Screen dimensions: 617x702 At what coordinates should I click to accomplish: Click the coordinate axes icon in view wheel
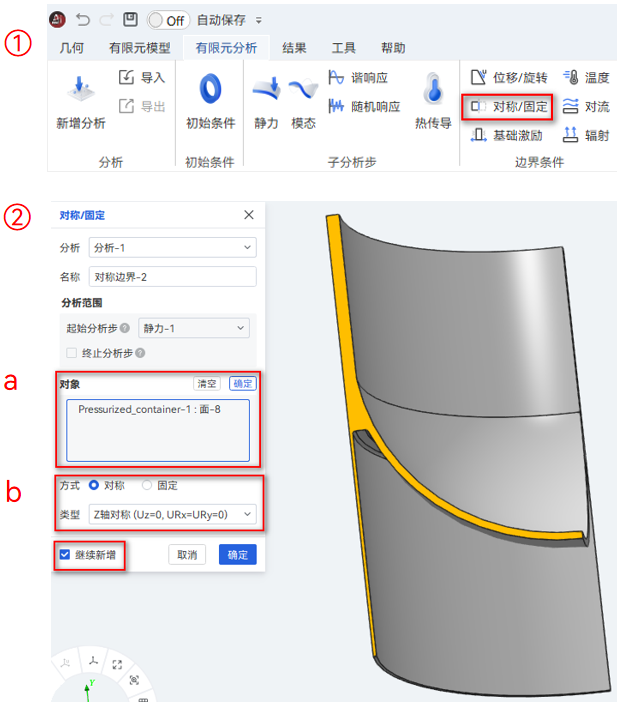point(93,661)
